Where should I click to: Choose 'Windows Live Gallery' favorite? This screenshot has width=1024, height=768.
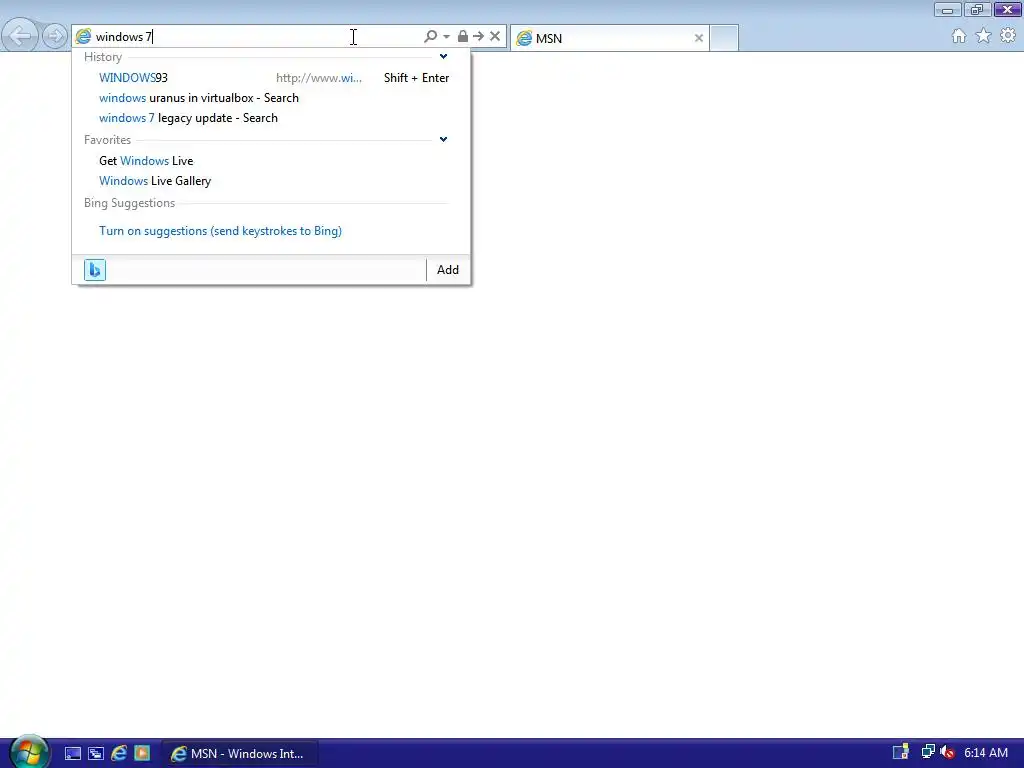(x=271, y=181)
